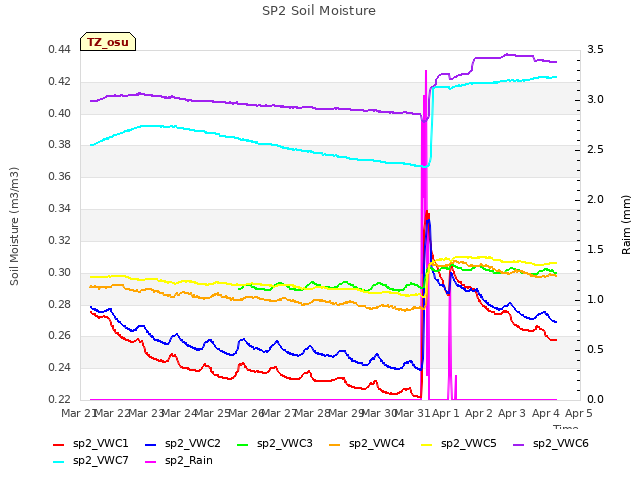Screen dimensions: 640x480
Task: Click the small magenta rain spike on Apr 1
Action: pyautogui.click(x=456, y=387)
